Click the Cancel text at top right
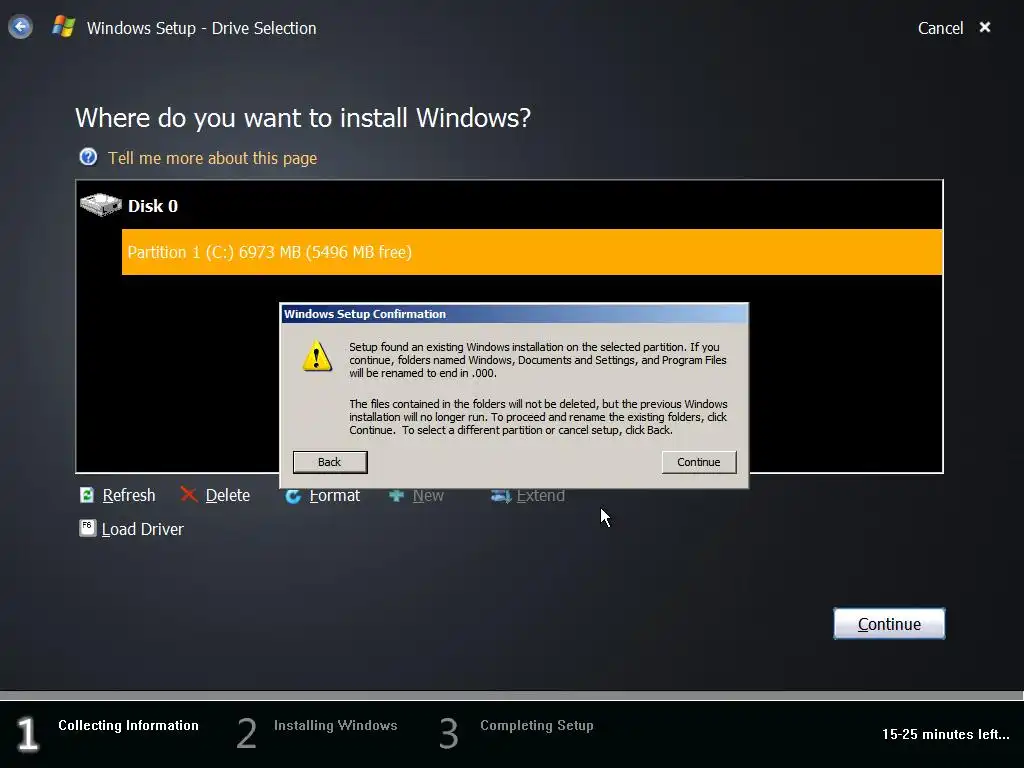The height and width of the screenshot is (768, 1024). pyautogui.click(x=940, y=28)
